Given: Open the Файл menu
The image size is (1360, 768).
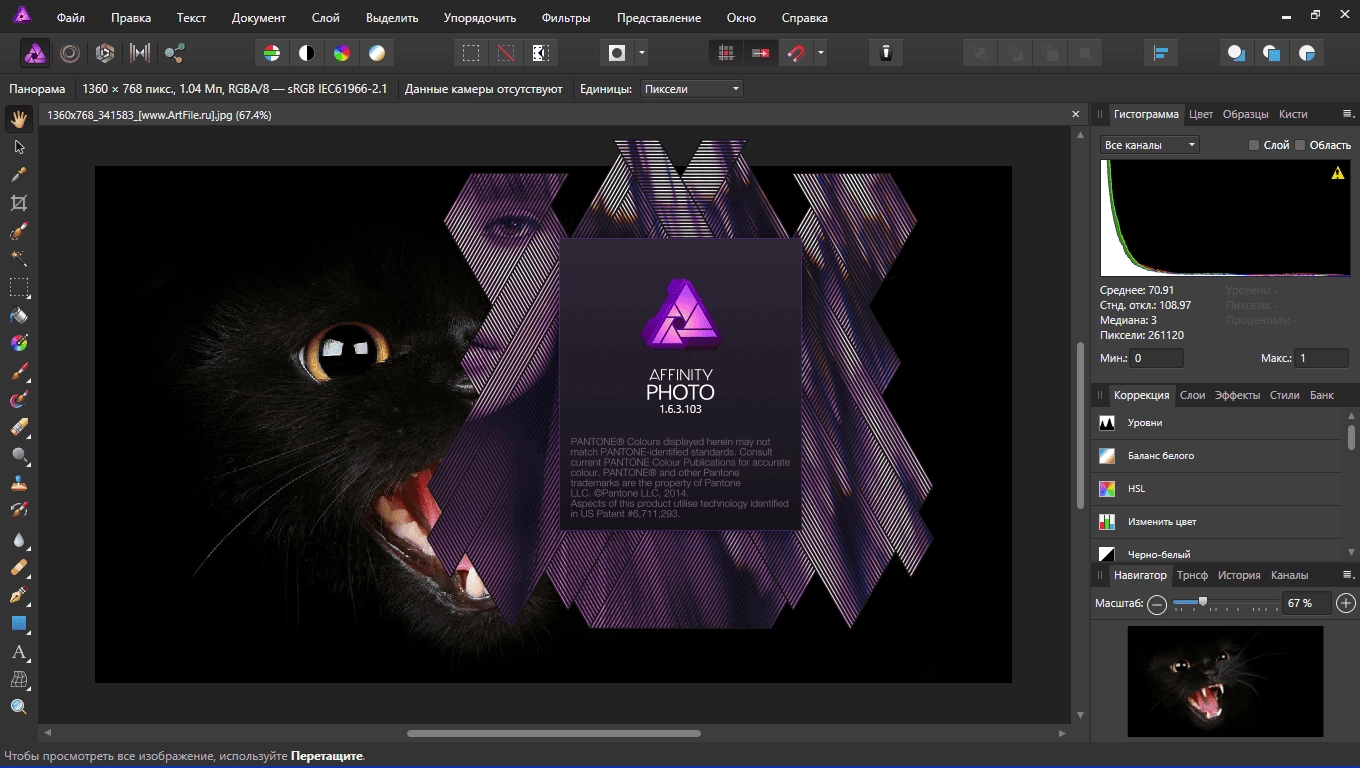Looking at the screenshot, I should (71, 18).
